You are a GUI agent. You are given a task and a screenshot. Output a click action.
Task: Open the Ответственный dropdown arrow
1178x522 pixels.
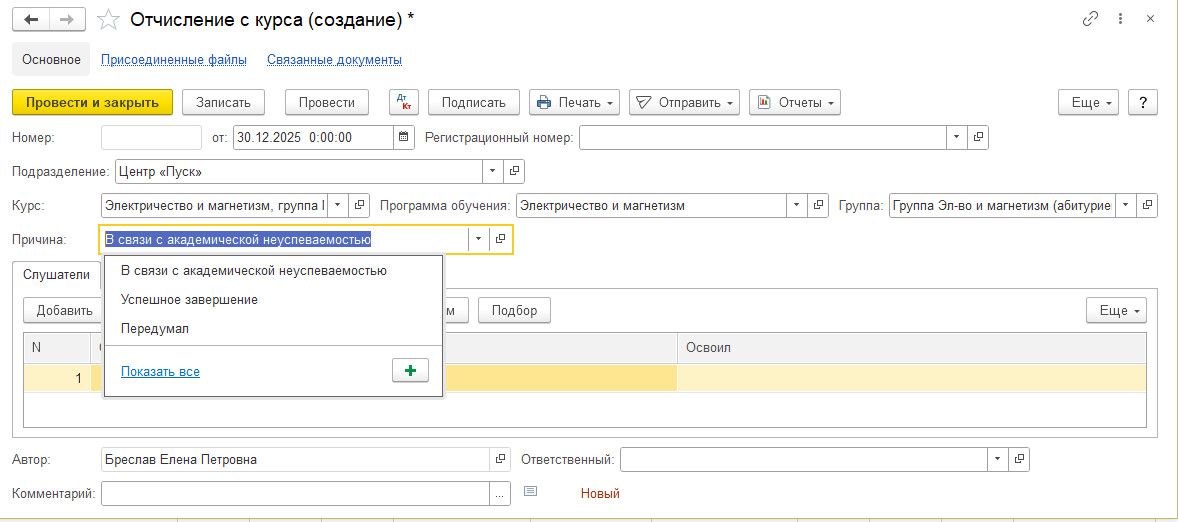pyautogui.click(x=996, y=459)
